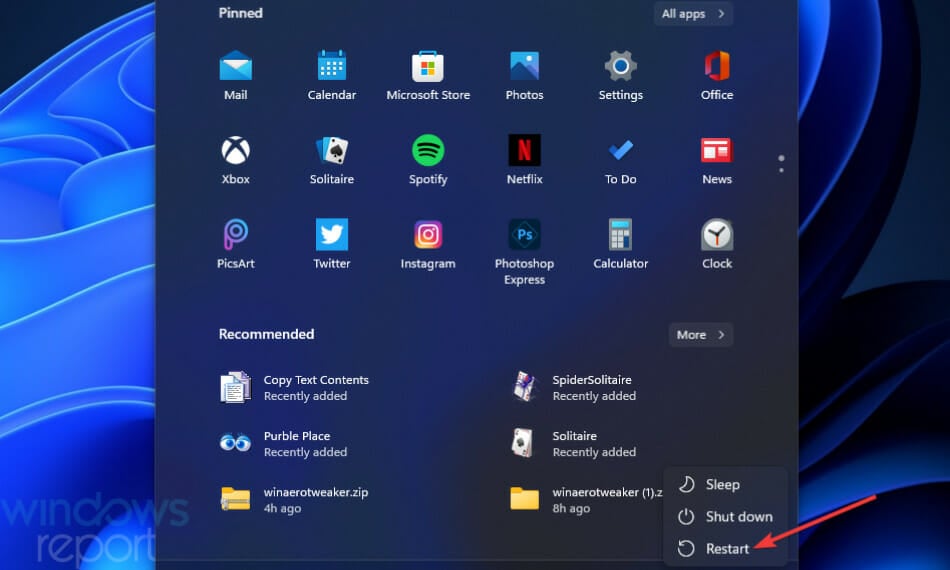The image size is (950, 570).
Task: Open the Clock app
Action: pos(717,244)
